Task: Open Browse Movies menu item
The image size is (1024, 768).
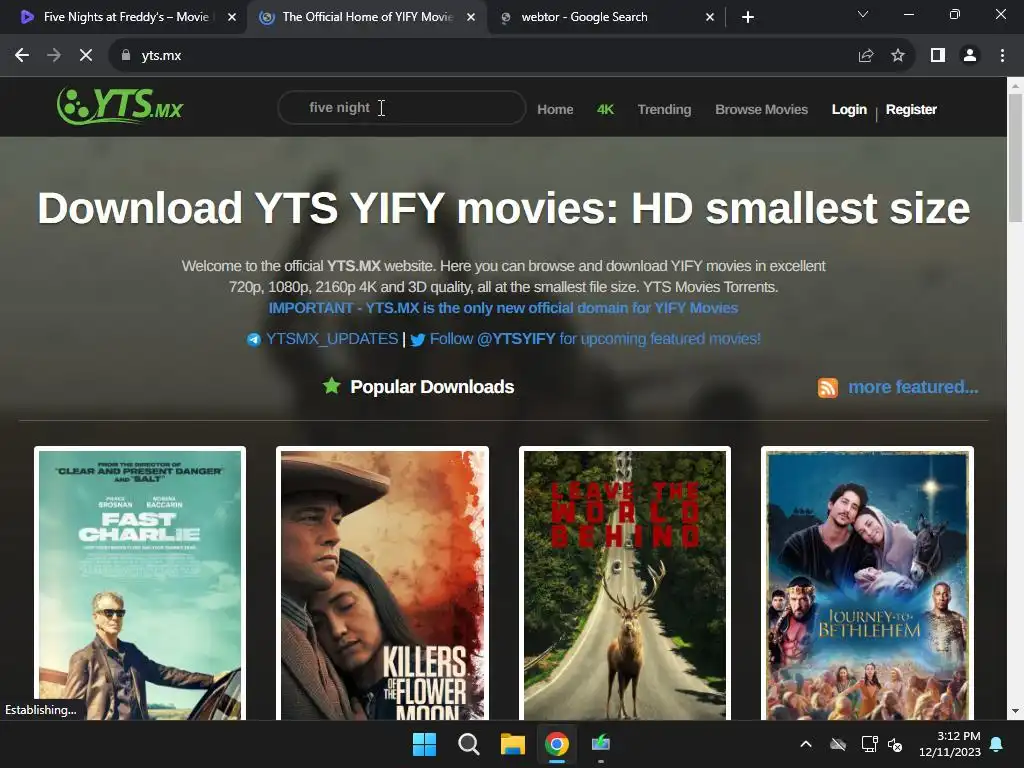Action: pyautogui.click(x=761, y=110)
